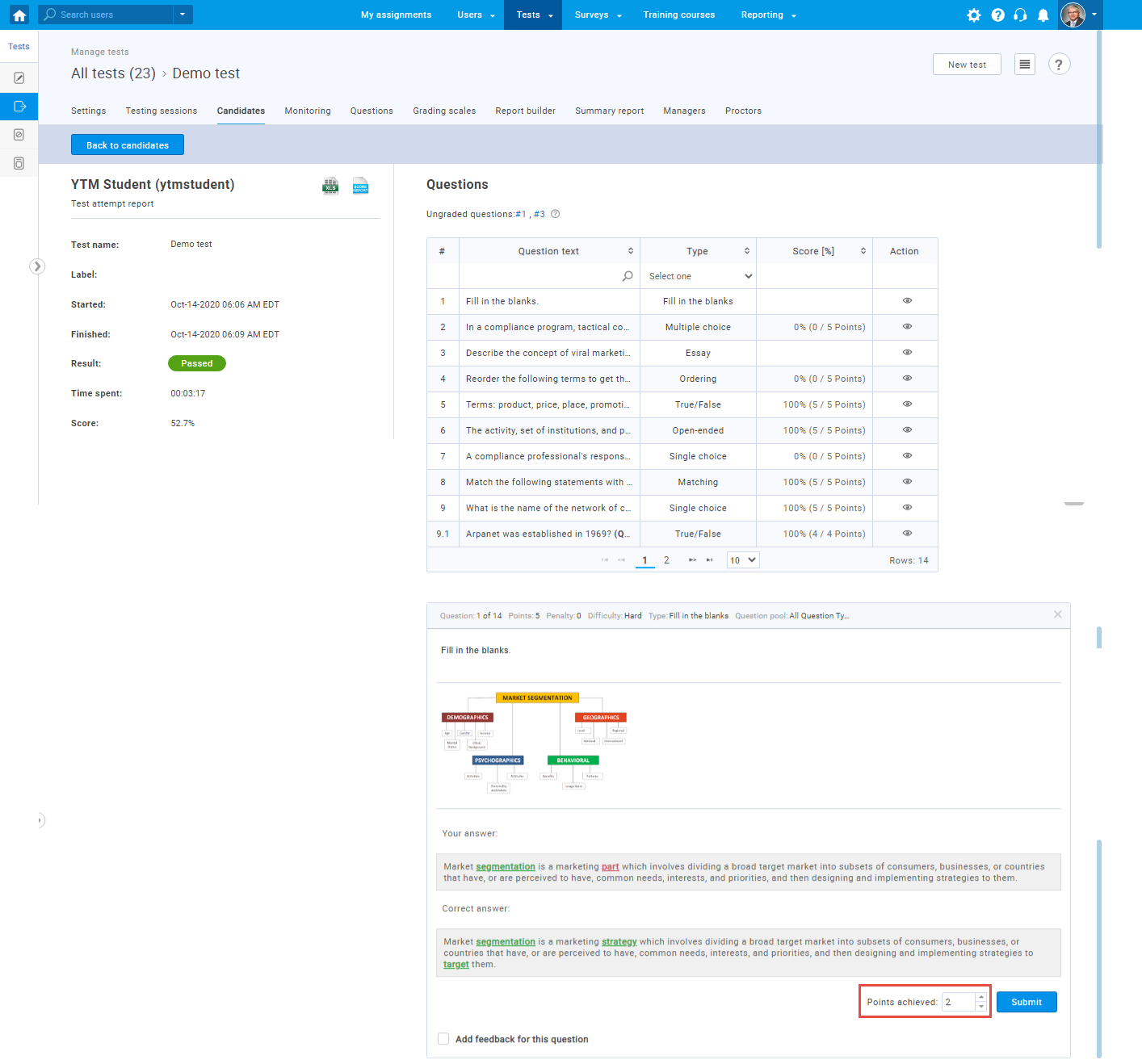This screenshot has width=1142, height=1064.
Task: Click the notifications bell icon
Action: pyautogui.click(x=1043, y=15)
